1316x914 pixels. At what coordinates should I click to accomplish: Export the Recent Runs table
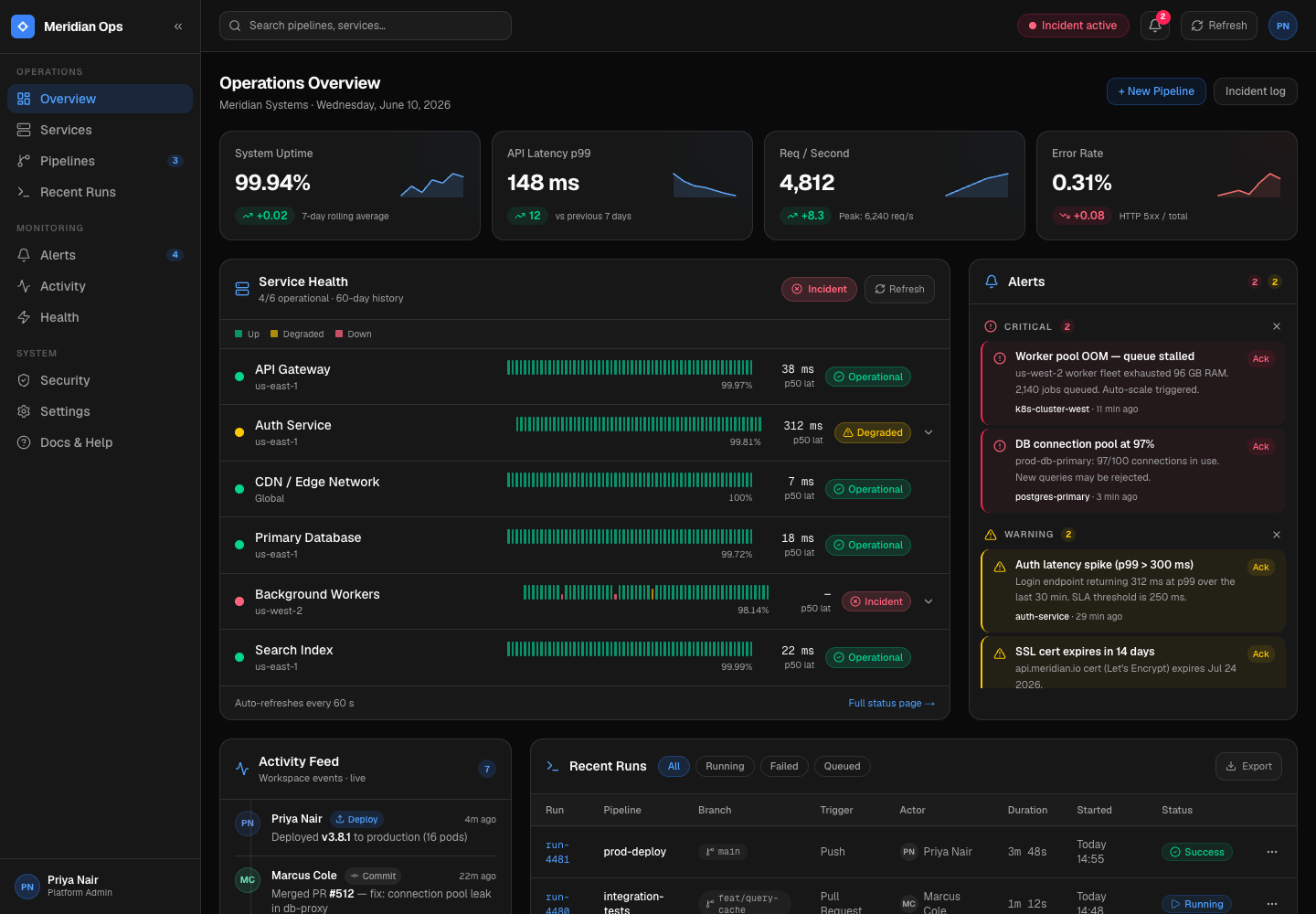(x=1248, y=766)
